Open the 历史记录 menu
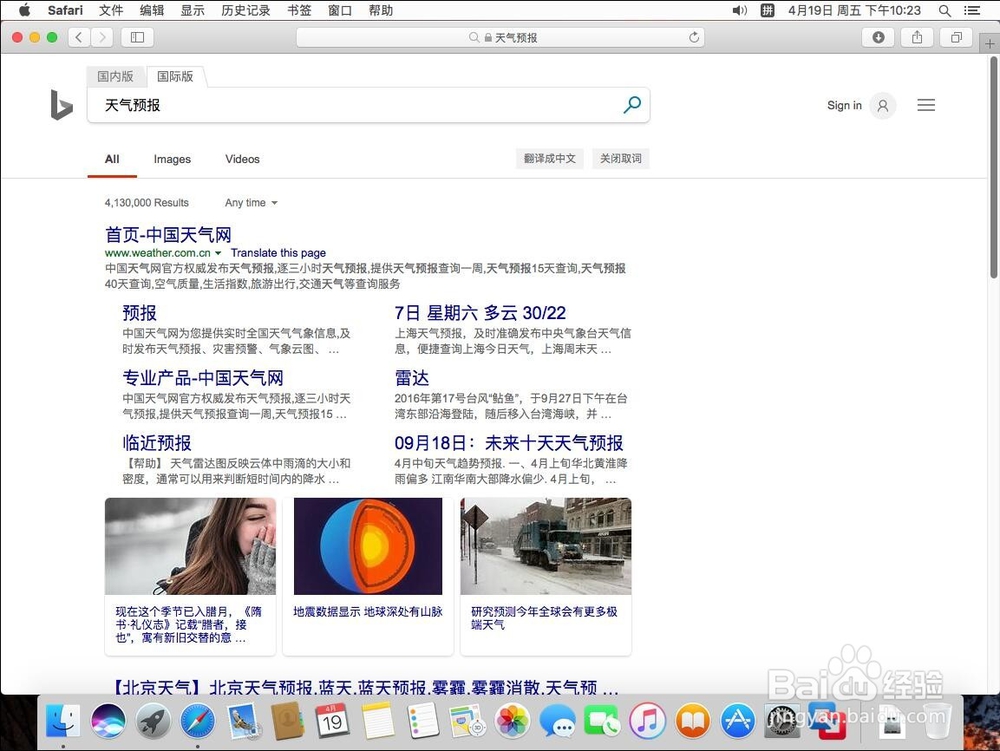 [246, 10]
